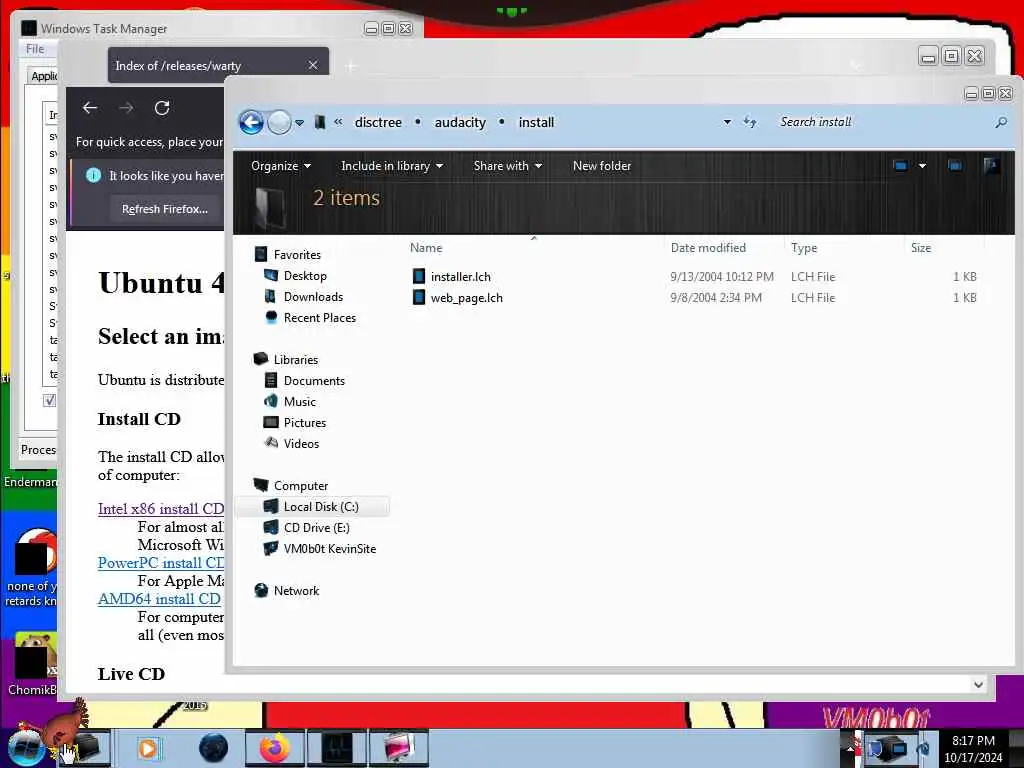1024x768 pixels.
Task: Select the installer.lch file
Action: tap(460, 277)
